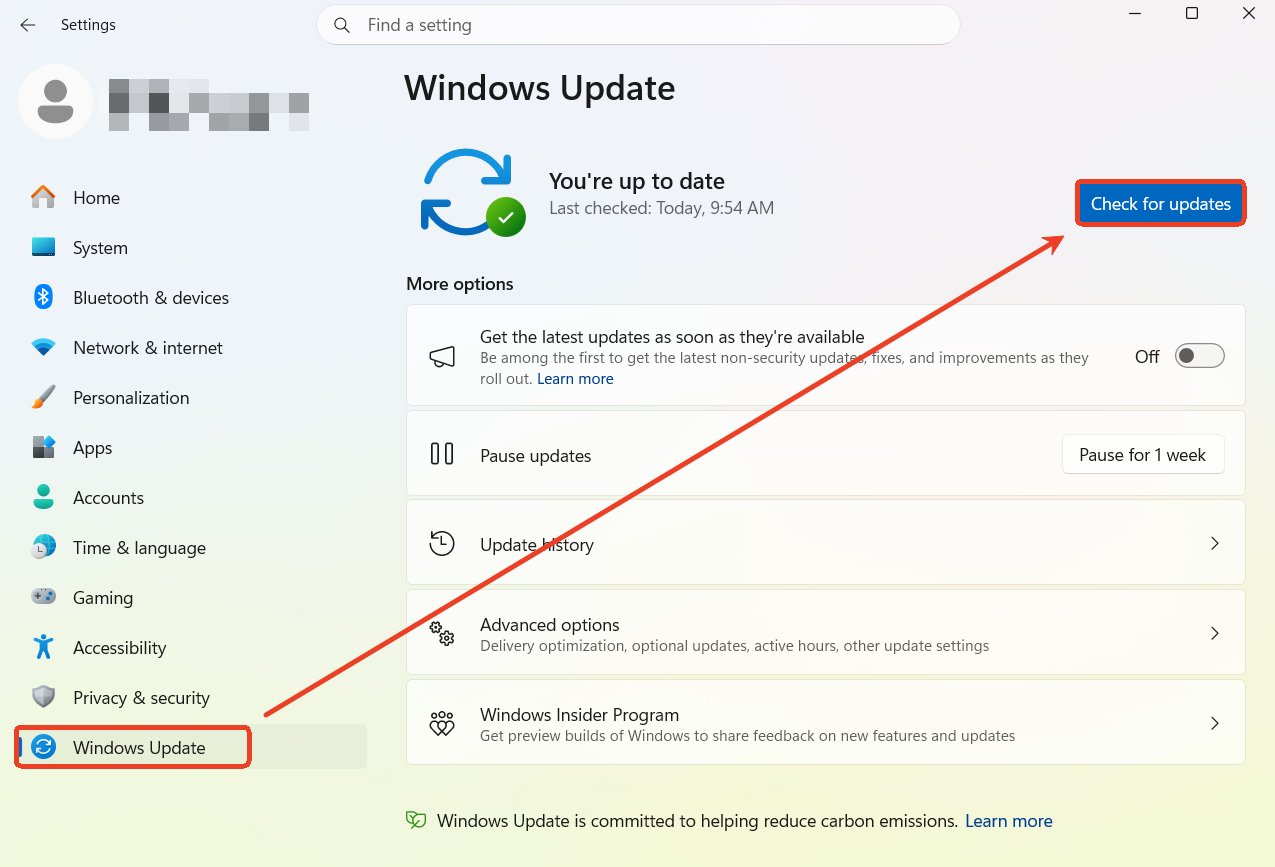The image size is (1275, 867).
Task: Open the Update history row
Action: pos(826,543)
